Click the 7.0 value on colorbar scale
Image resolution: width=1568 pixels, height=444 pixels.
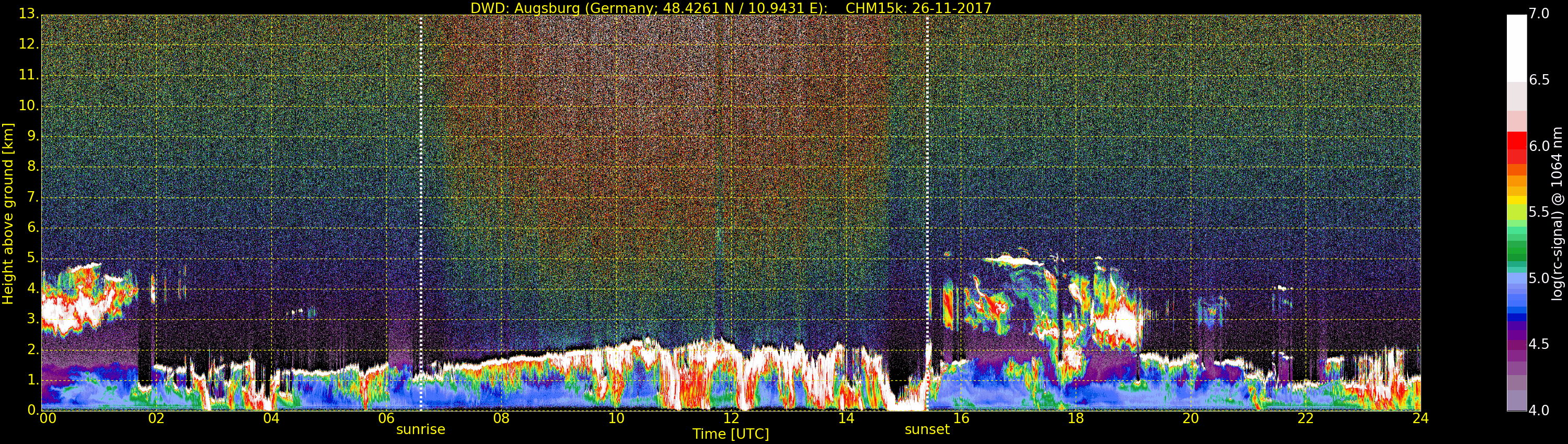(1539, 14)
